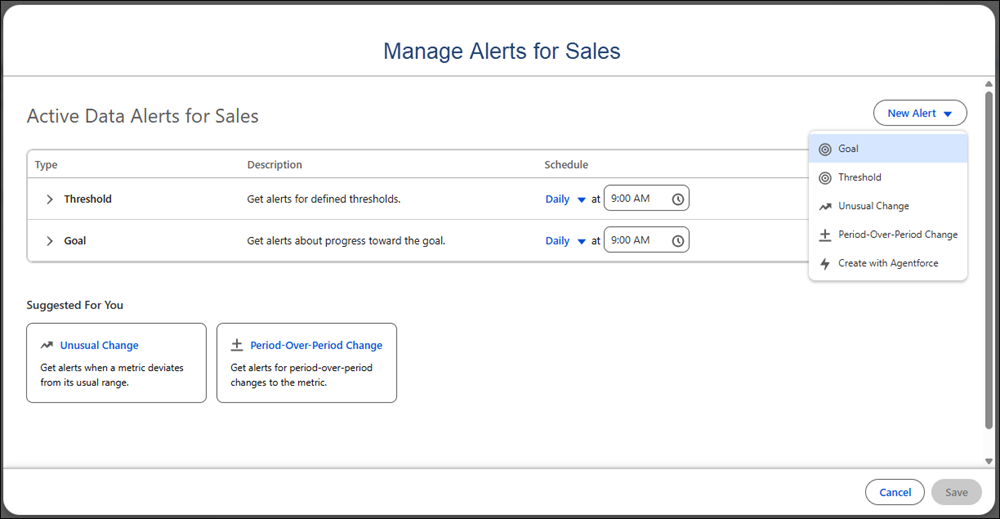Click 'Get alerts for defined thresholds.' text
The width and height of the screenshot is (1000, 519).
(323, 199)
